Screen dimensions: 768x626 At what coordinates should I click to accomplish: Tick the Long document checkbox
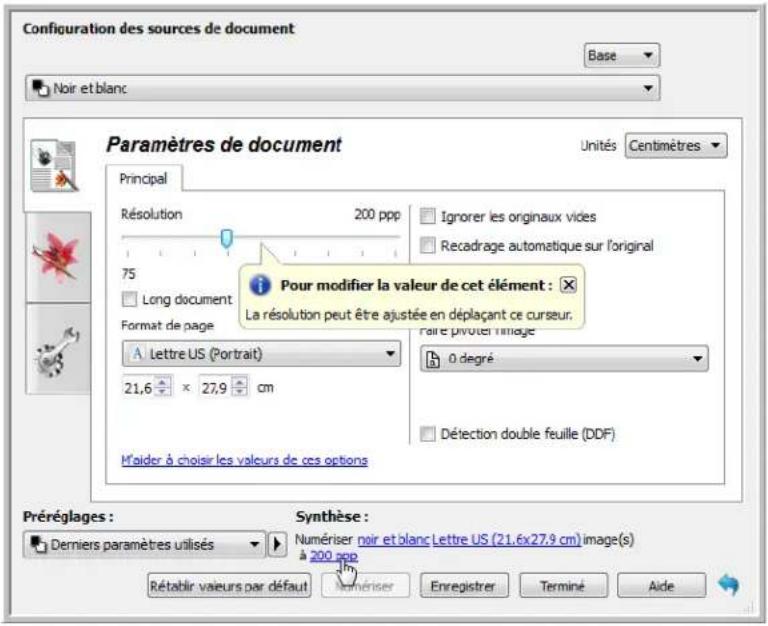coord(129,299)
